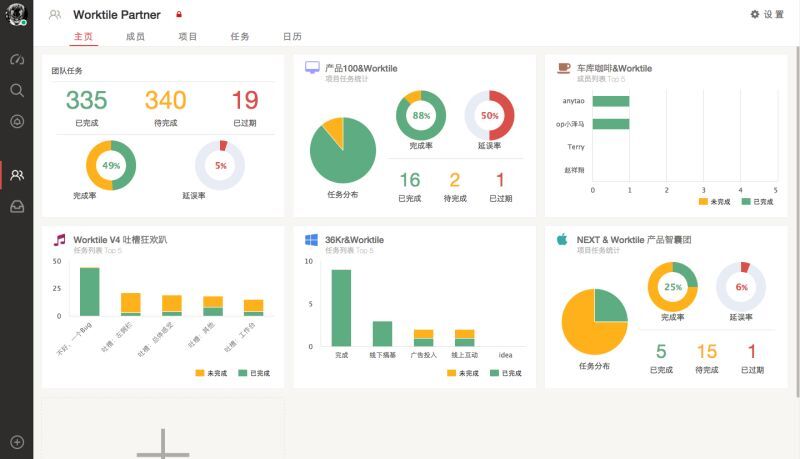The width and height of the screenshot is (800, 459).
Task: Open the notification bell icon in sidebar
Action: click(16, 121)
